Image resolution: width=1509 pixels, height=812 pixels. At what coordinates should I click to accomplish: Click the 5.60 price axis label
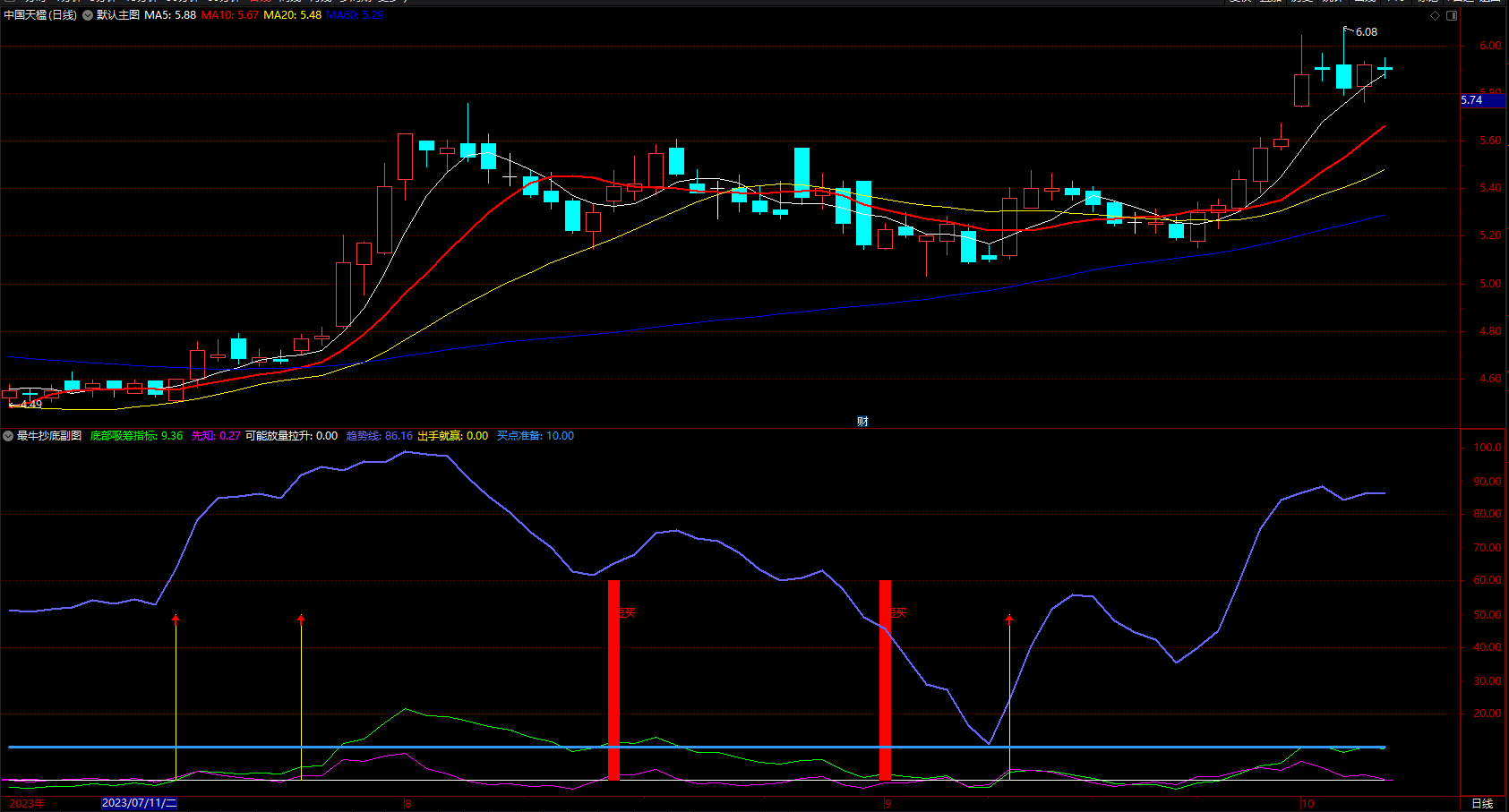pos(1490,141)
